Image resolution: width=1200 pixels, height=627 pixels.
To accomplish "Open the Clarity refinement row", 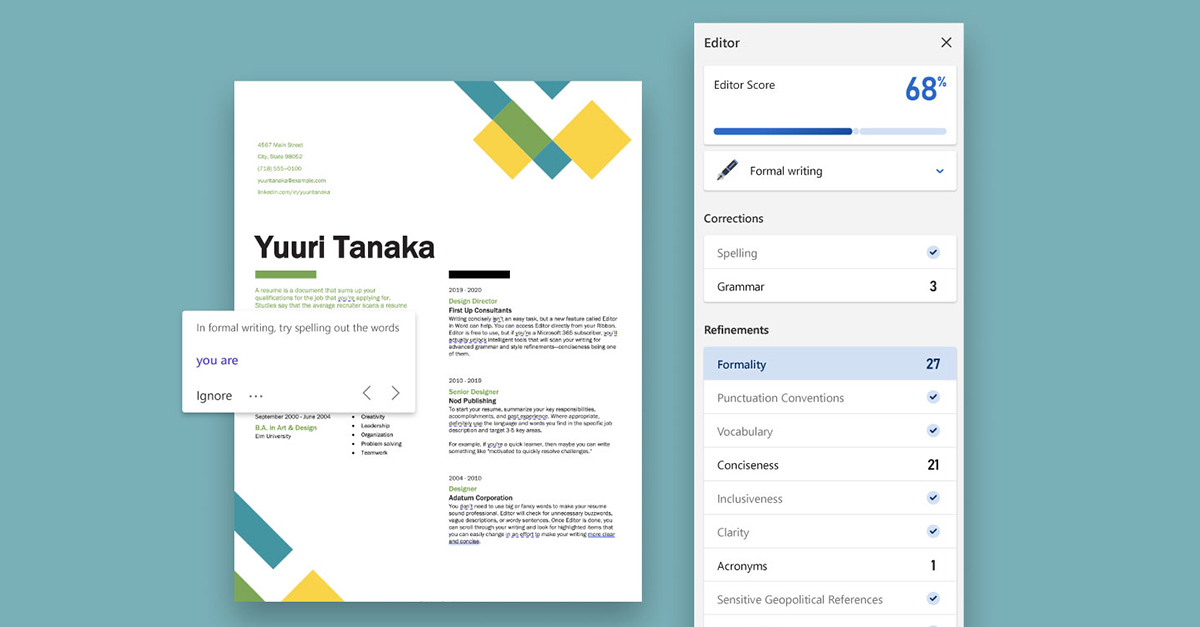I will click(830, 532).
